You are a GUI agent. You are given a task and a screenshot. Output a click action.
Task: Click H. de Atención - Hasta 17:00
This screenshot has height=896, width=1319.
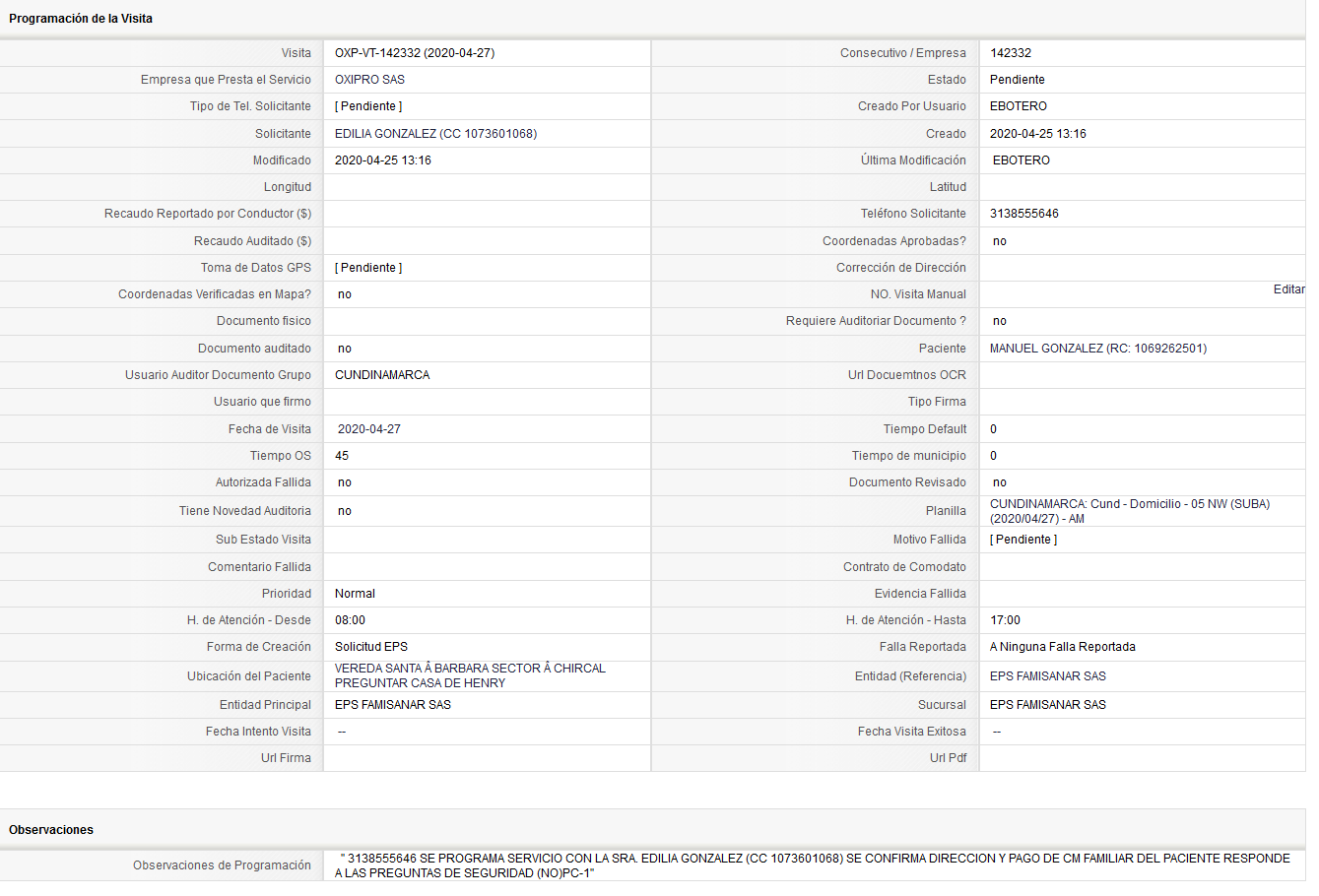tap(1005, 620)
